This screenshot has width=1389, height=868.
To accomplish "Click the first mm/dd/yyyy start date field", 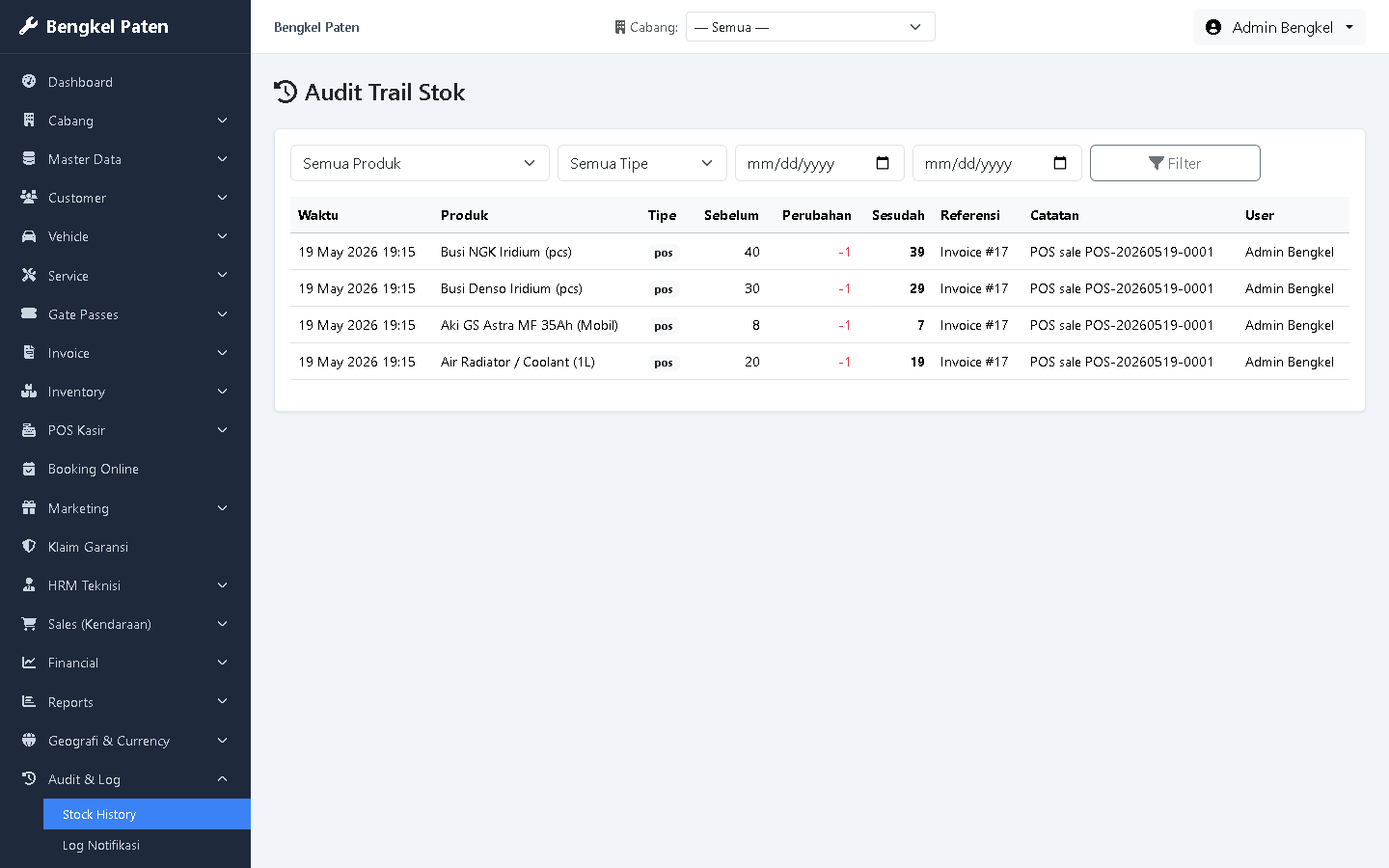I will coord(820,163).
